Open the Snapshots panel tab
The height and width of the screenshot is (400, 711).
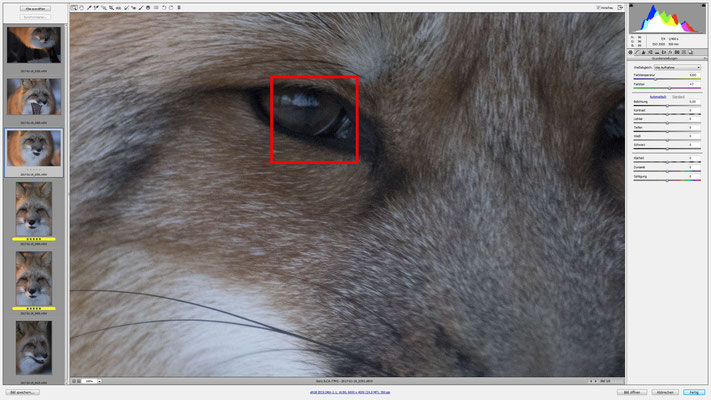(691, 52)
